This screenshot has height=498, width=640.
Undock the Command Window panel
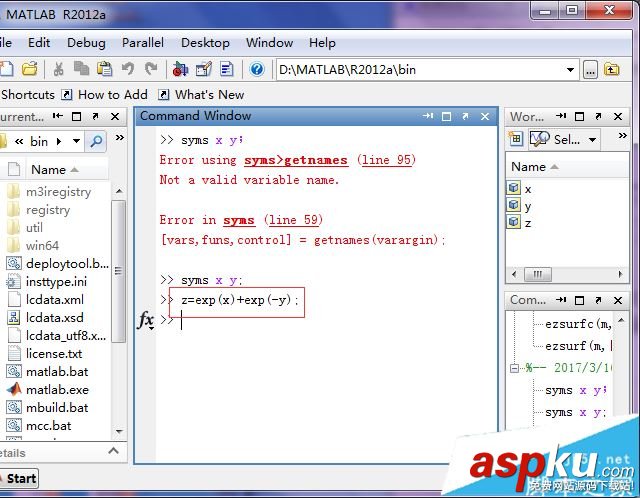point(465,116)
